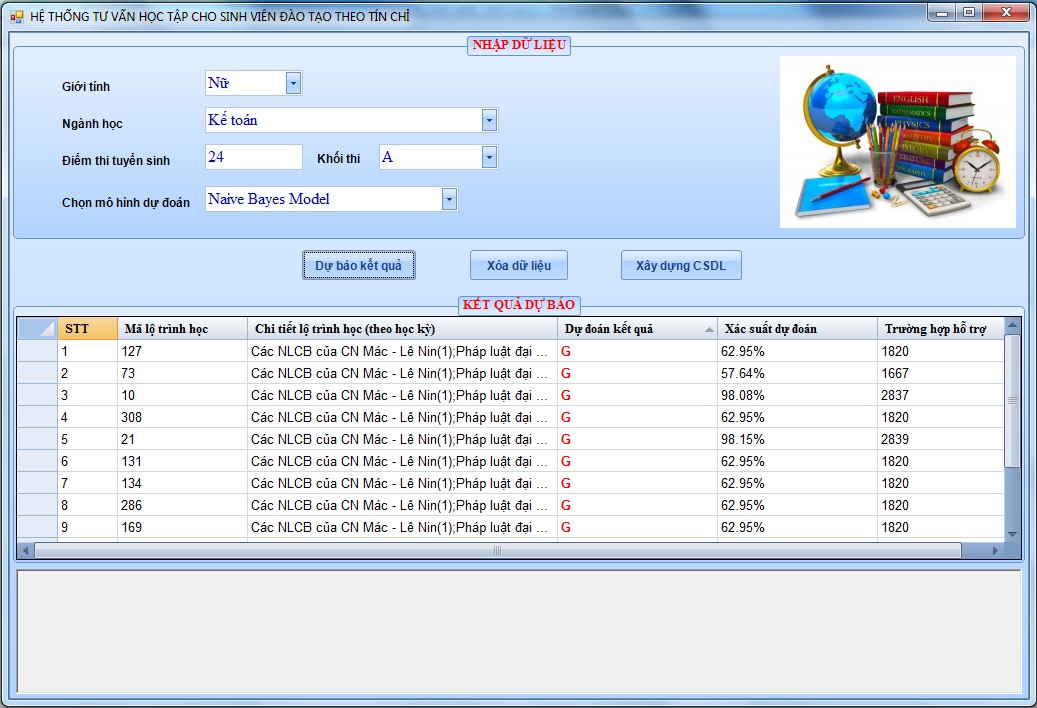1037x708 pixels.
Task: Sort by Xác suất dự đoán column header
Action: tap(796, 329)
